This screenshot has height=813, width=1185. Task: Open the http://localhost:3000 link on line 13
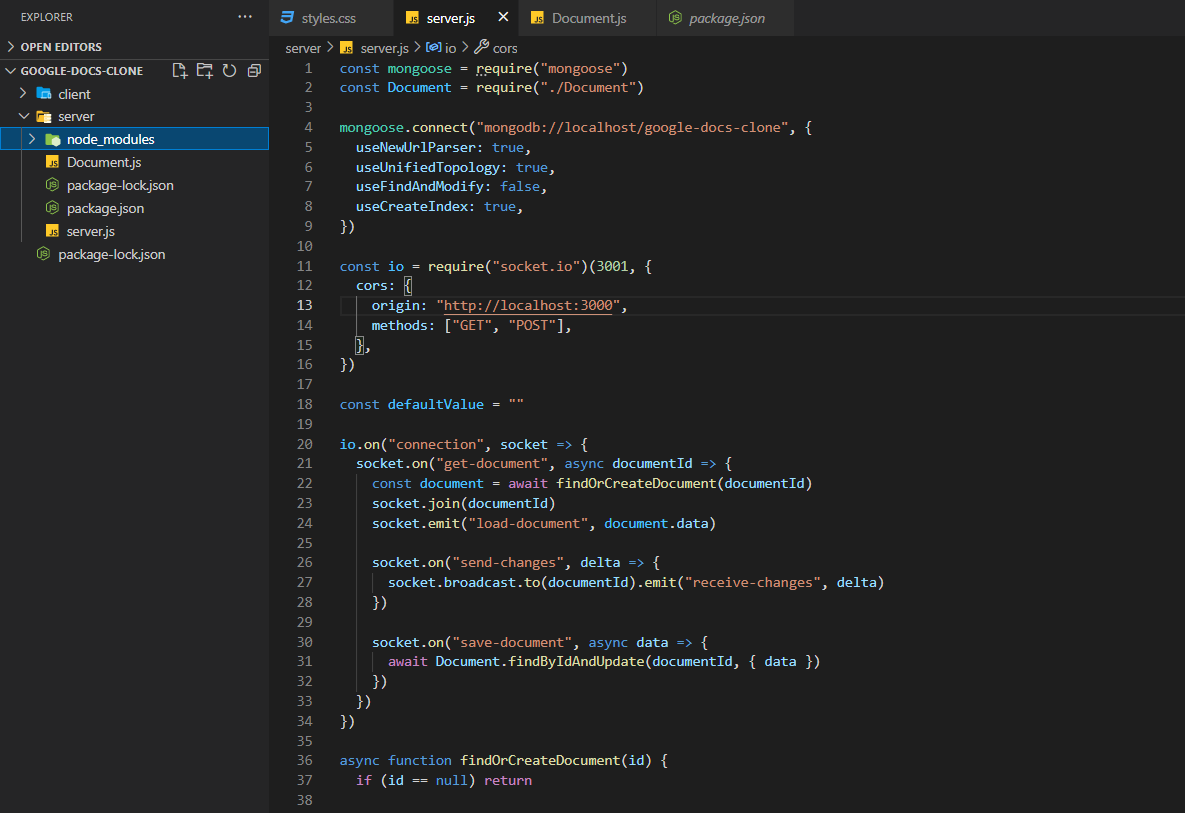pos(528,305)
